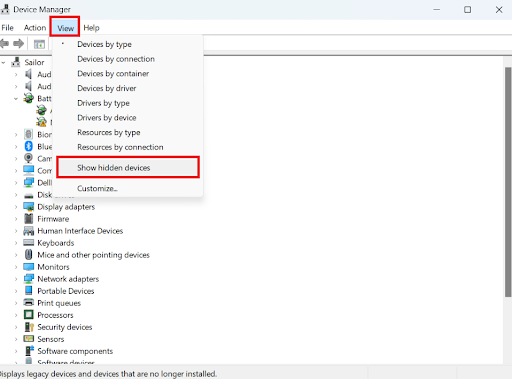Image resolution: width=512 pixels, height=379 pixels.
Task: Click the status bar description text
Action: [108, 374]
